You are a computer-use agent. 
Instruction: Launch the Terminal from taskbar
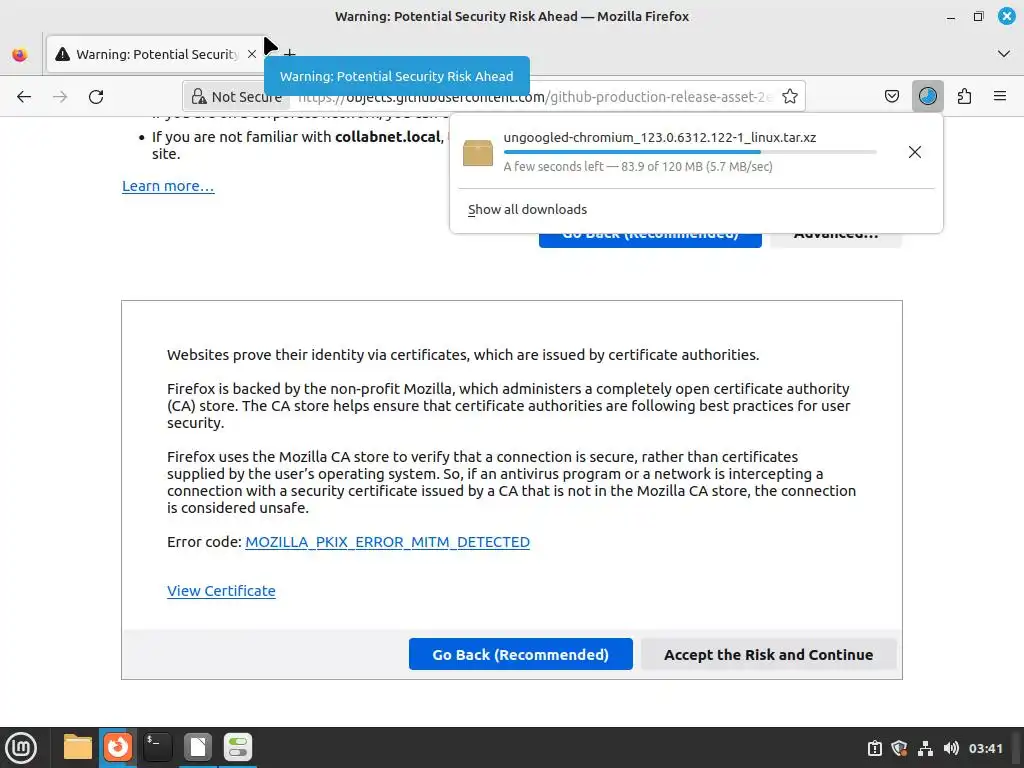tap(157, 747)
